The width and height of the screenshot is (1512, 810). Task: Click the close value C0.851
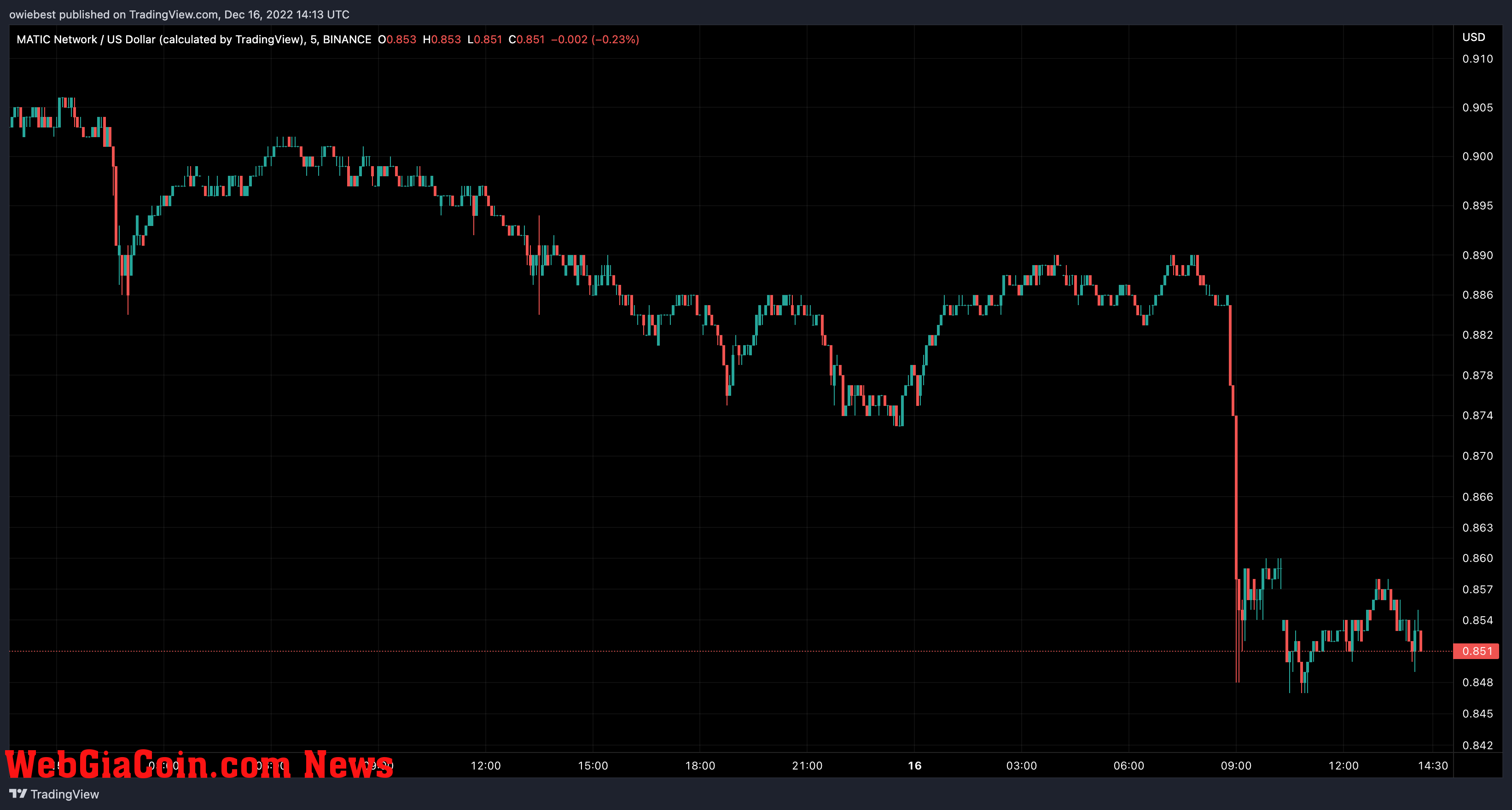pos(527,39)
